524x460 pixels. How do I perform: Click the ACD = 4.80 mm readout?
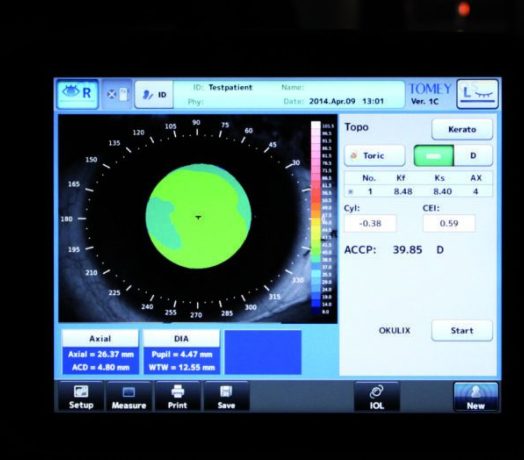pyautogui.click(x=101, y=367)
